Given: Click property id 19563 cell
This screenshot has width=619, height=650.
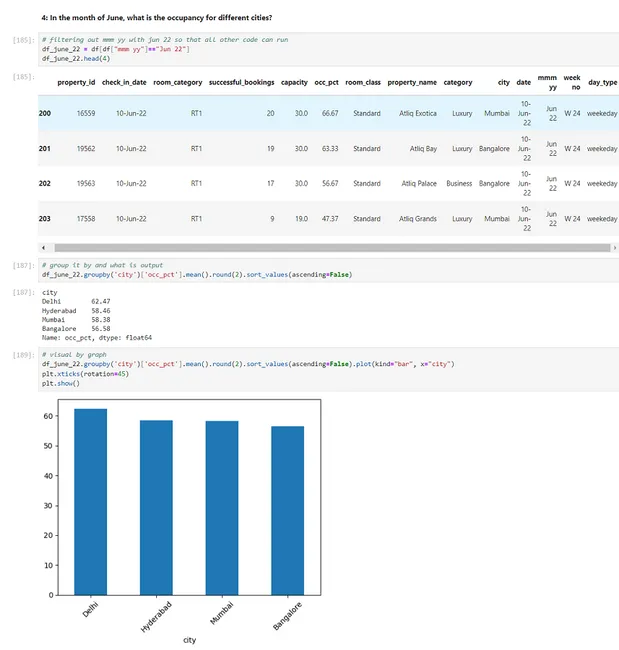Looking at the screenshot, I should pos(86,183).
